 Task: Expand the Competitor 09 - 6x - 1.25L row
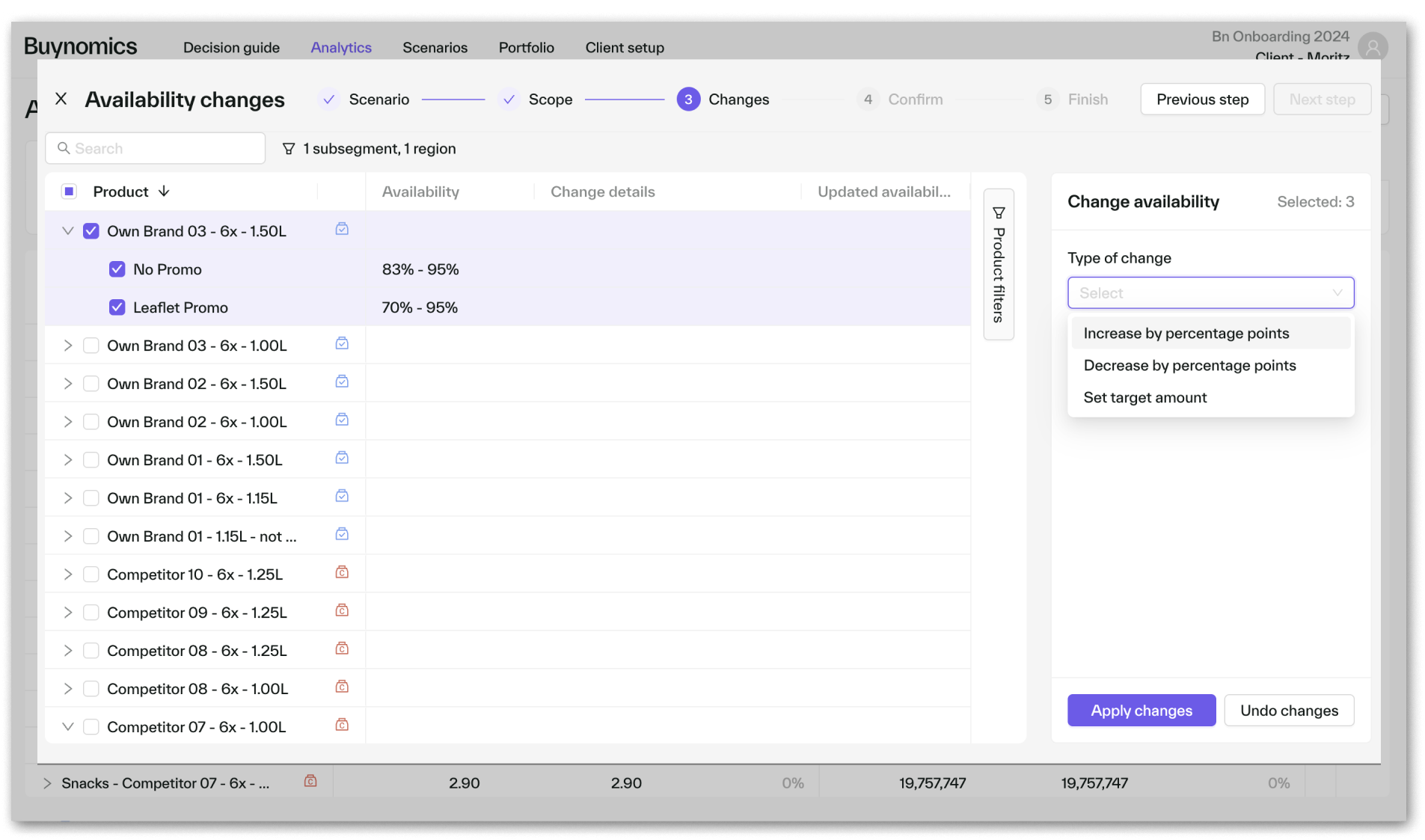click(67, 613)
